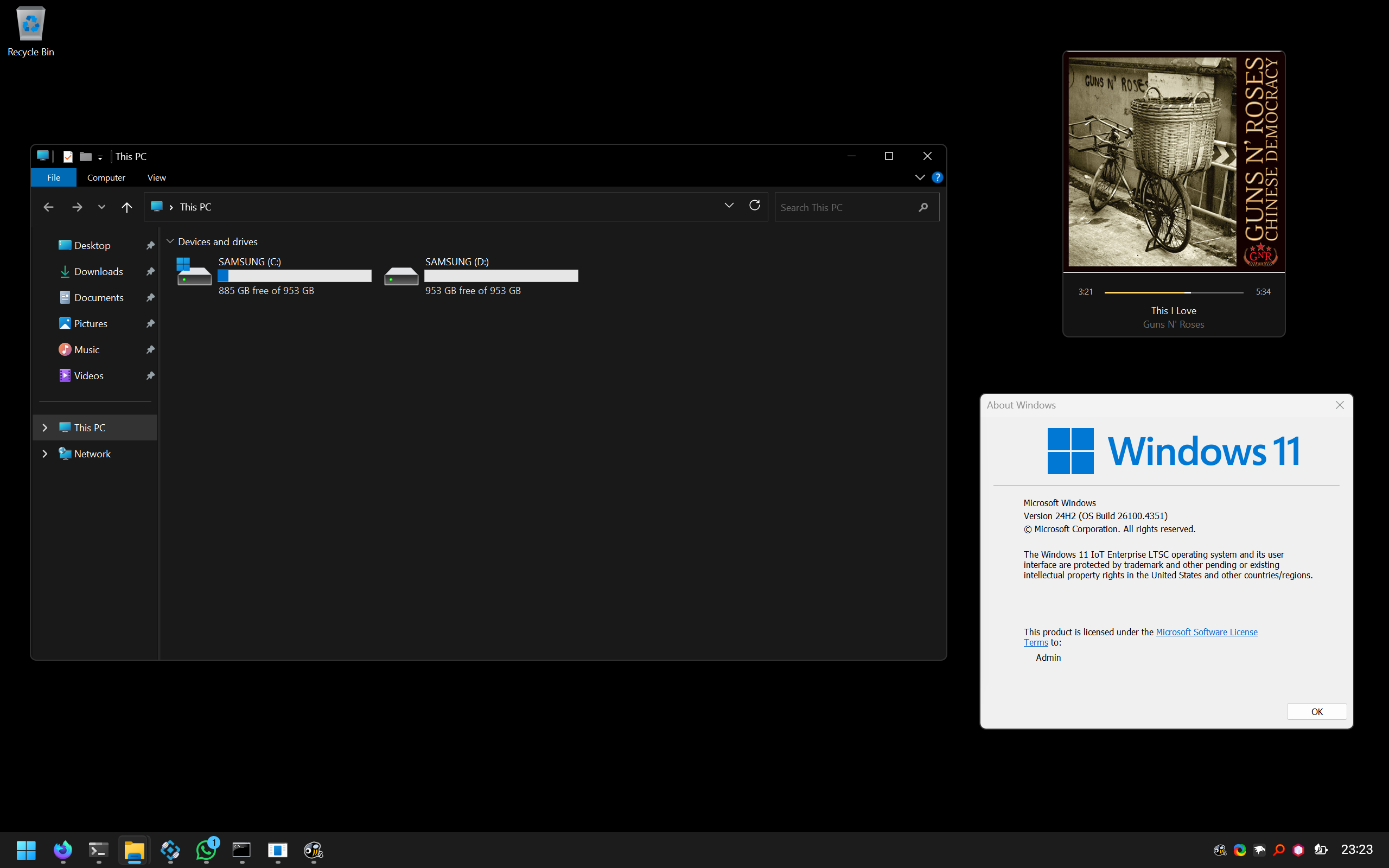The height and width of the screenshot is (868, 1389).
Task: Click the New folder quick access icon
Action: [86, 156]
